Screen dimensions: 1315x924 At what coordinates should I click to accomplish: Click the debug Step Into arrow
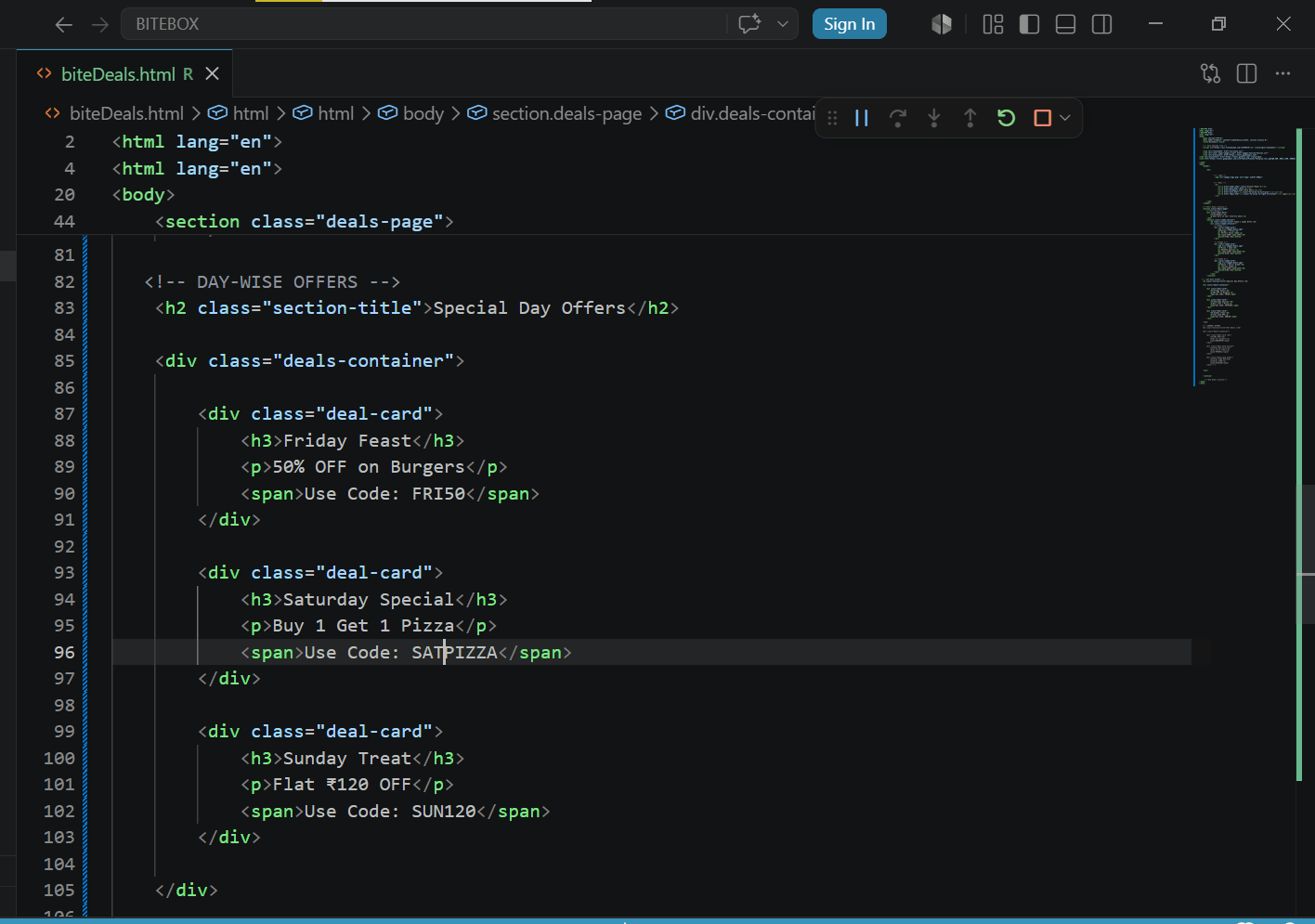coord(934,118)
